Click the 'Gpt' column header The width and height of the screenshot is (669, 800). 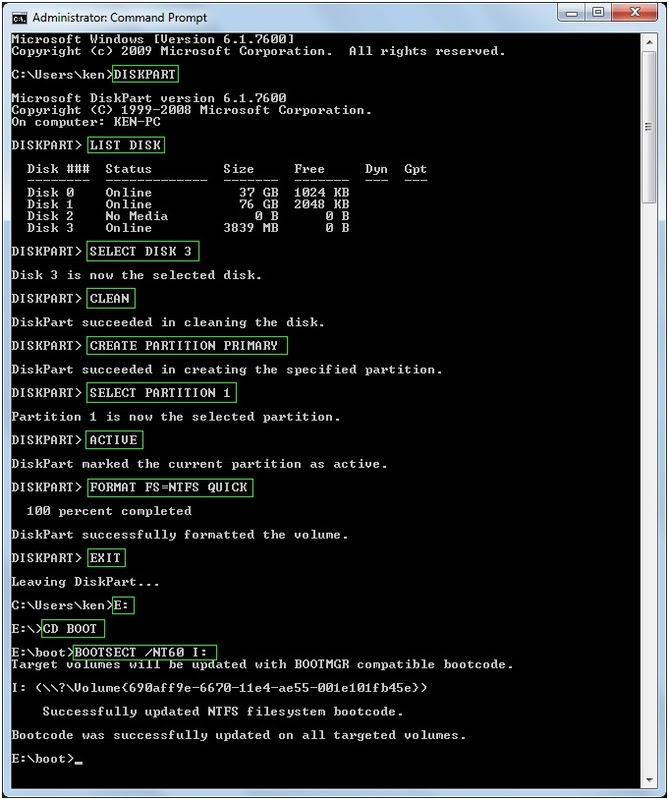pyautogui.click(x=415, y=169)
